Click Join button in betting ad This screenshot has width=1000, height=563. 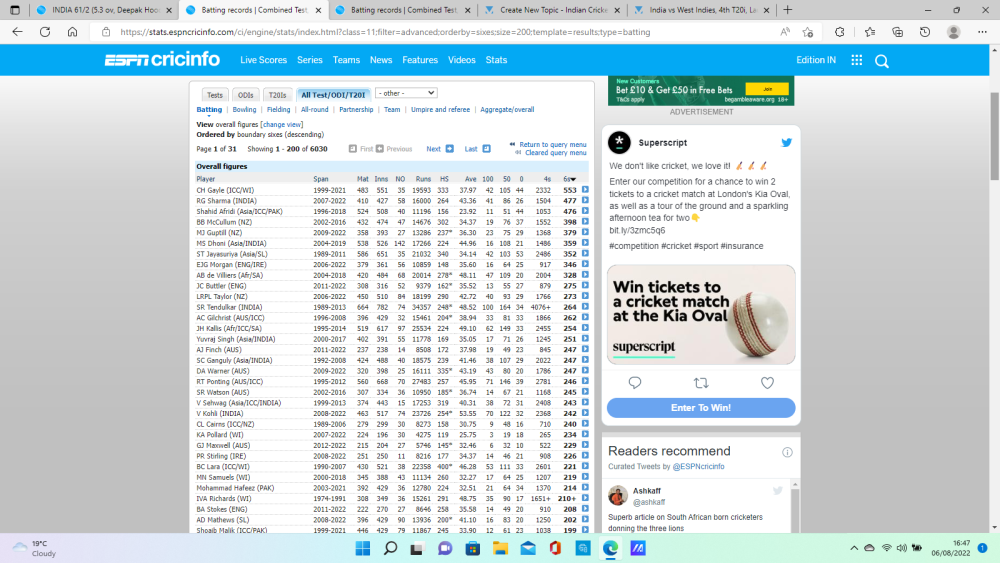click(x=767, y=89)
